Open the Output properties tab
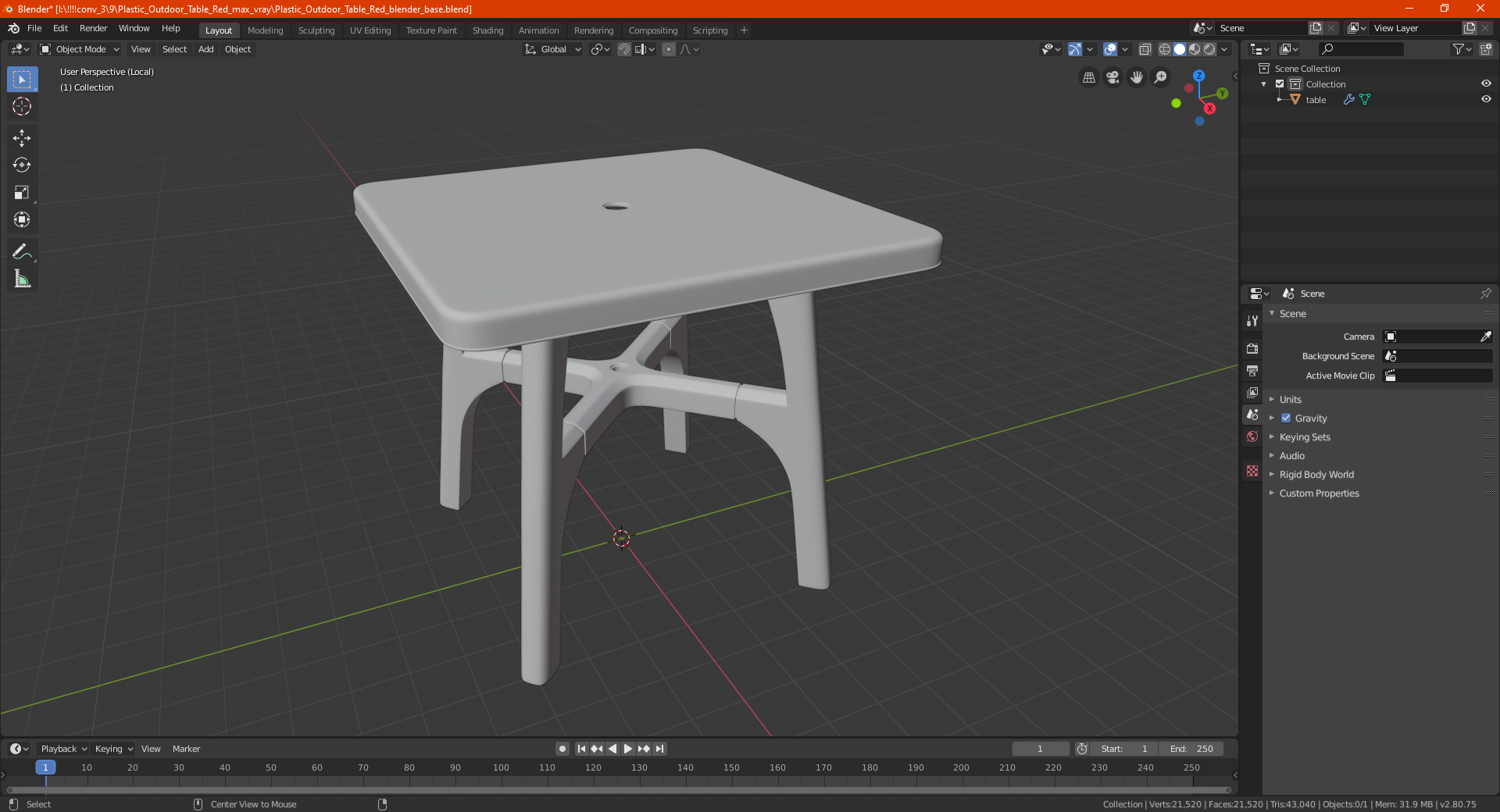 click(x=1252, y=370)
